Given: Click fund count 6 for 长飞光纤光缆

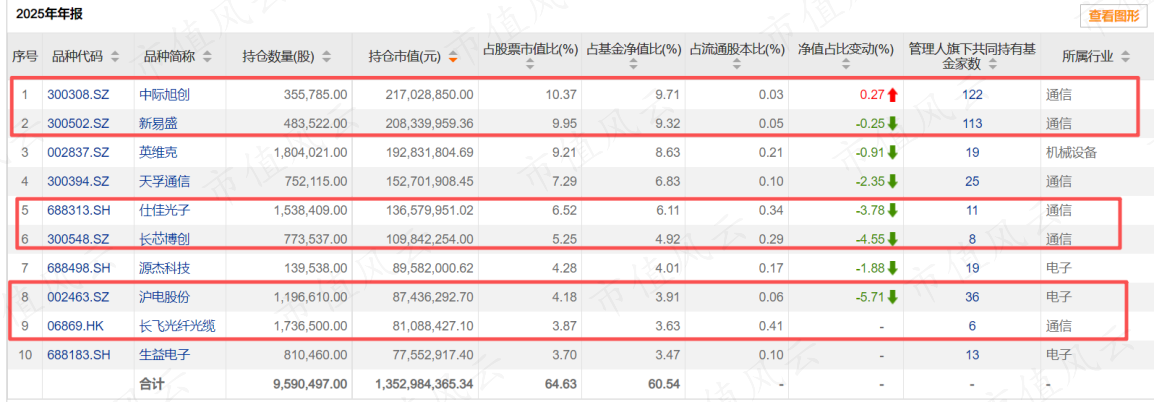Looking at the screenshot, I should click(973, 325).
